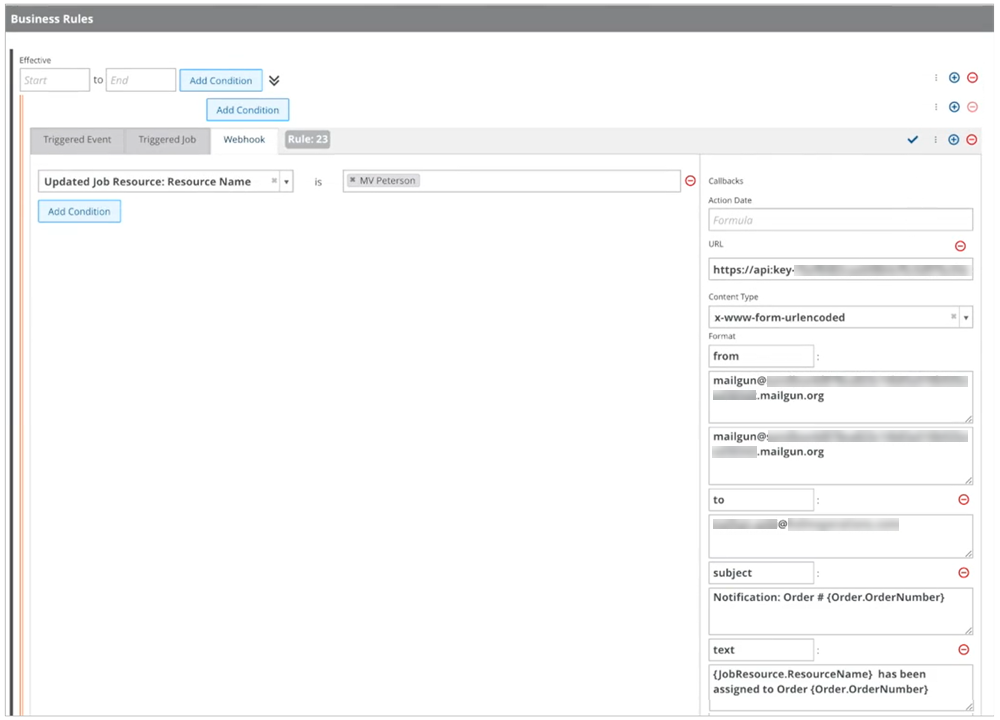The width and height of the screenshot is (1000, 720).
Task: Click the indented Add Condition button below Effective
Action: coord(247,110)
